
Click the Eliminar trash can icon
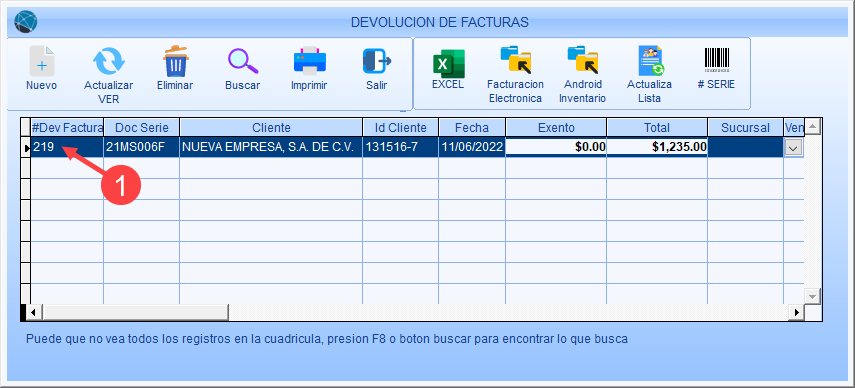[176, 61]
